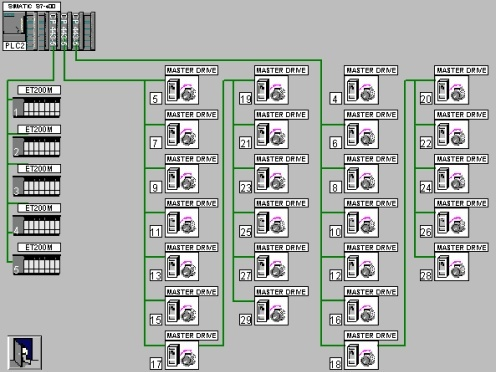Click address box number 17
The image size is (496, 372).
(x=156, y=363)
